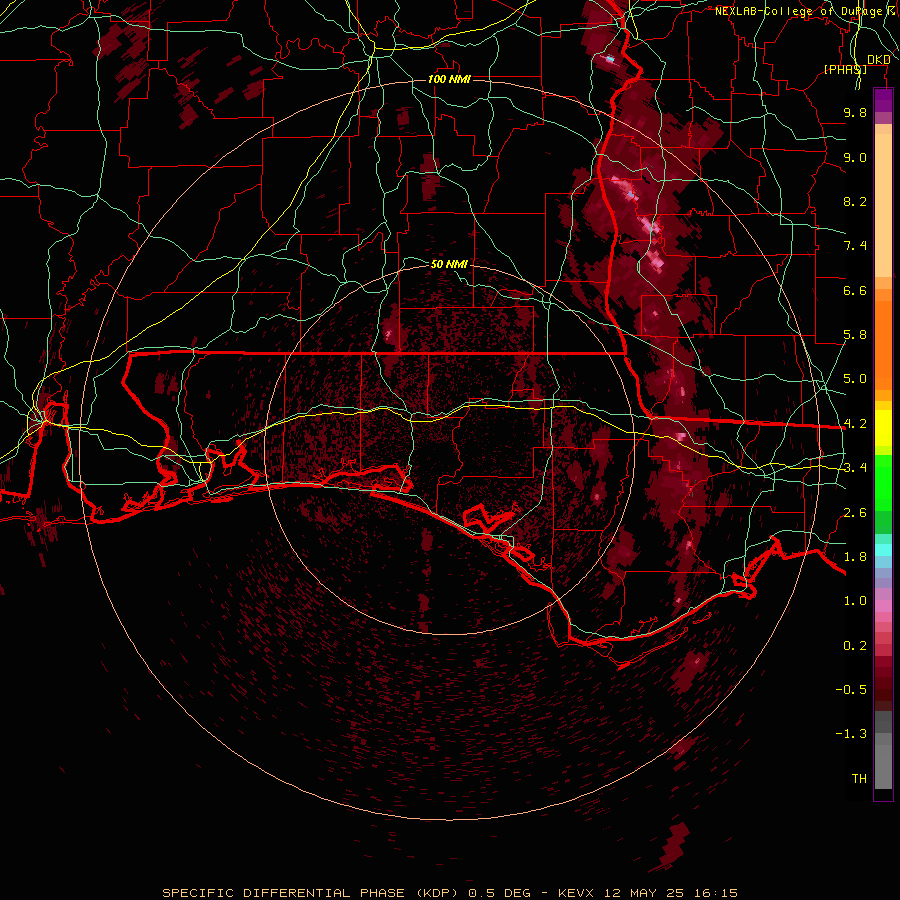900x900 pixels.
Task: Click the 6.6 value on the color scale
Action: tap(855, 290)
